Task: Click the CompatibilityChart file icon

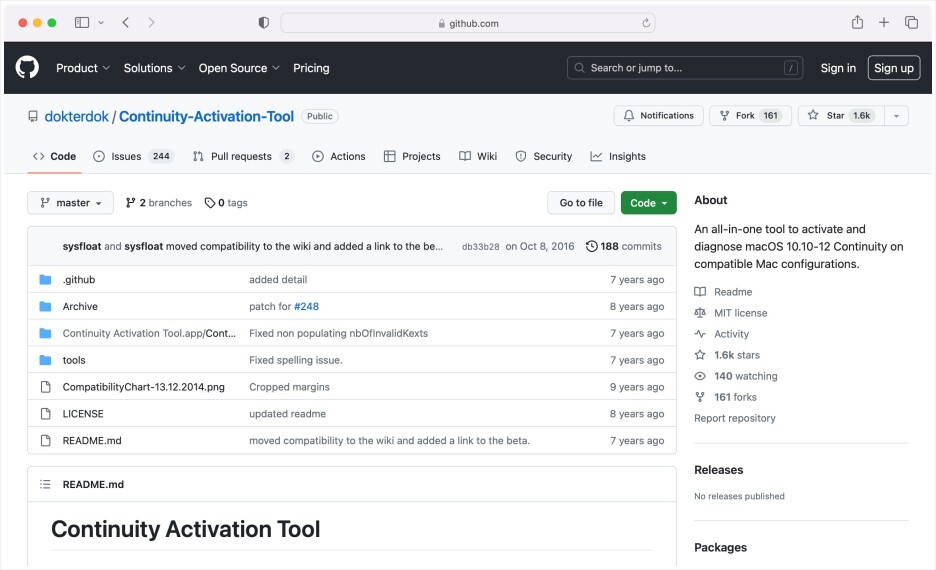Action: (45, 387)
